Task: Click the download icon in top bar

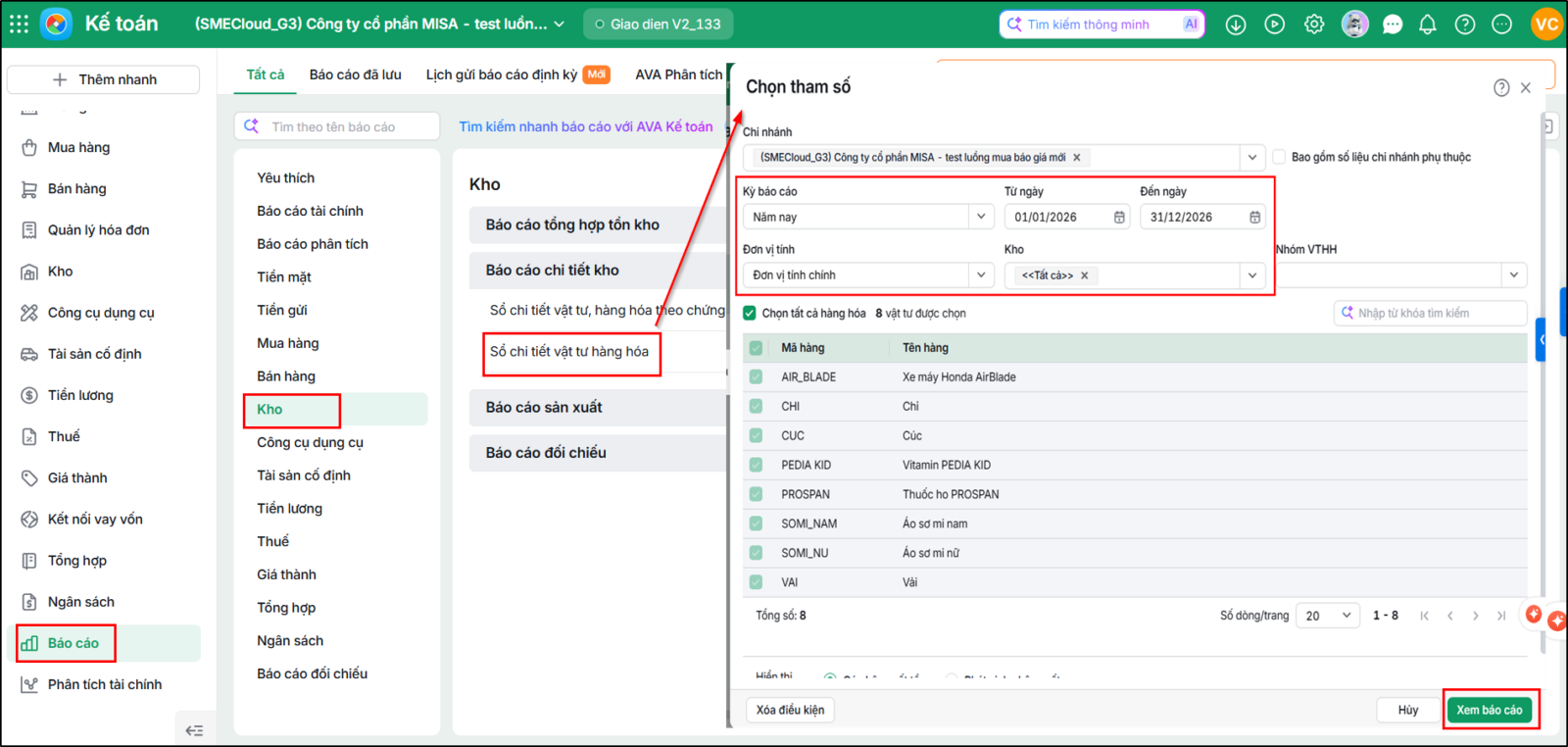Action: [x=1236, y=25]
